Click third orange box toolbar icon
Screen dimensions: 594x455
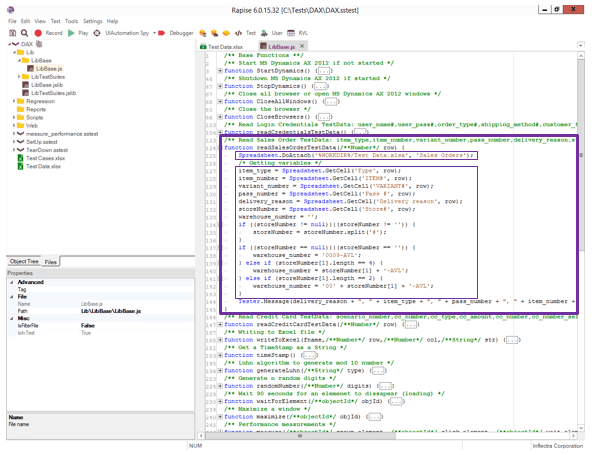tap(226, 33)
